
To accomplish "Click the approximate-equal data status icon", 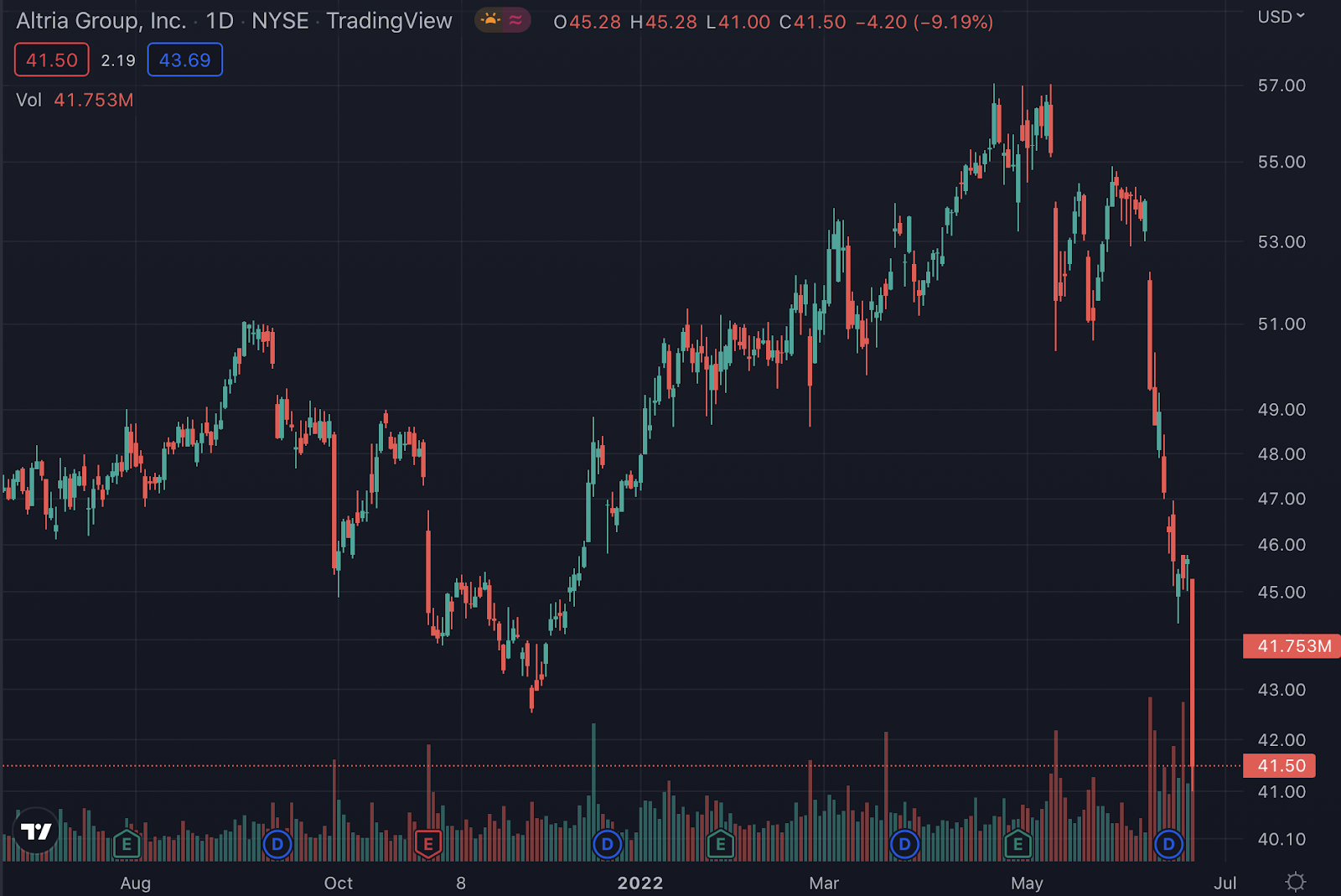I will tap(515, 20).
